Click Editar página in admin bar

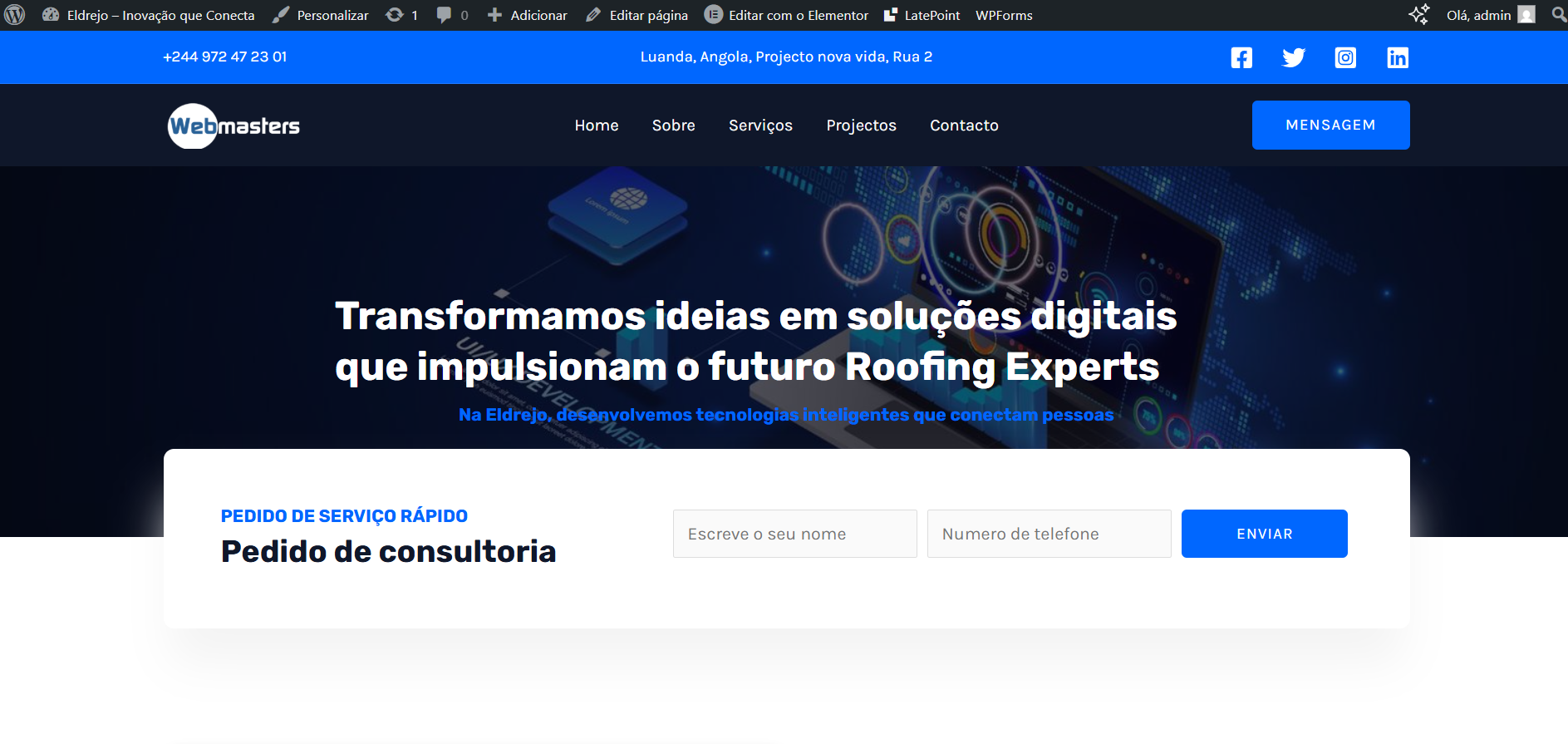[x=637, y=15]
